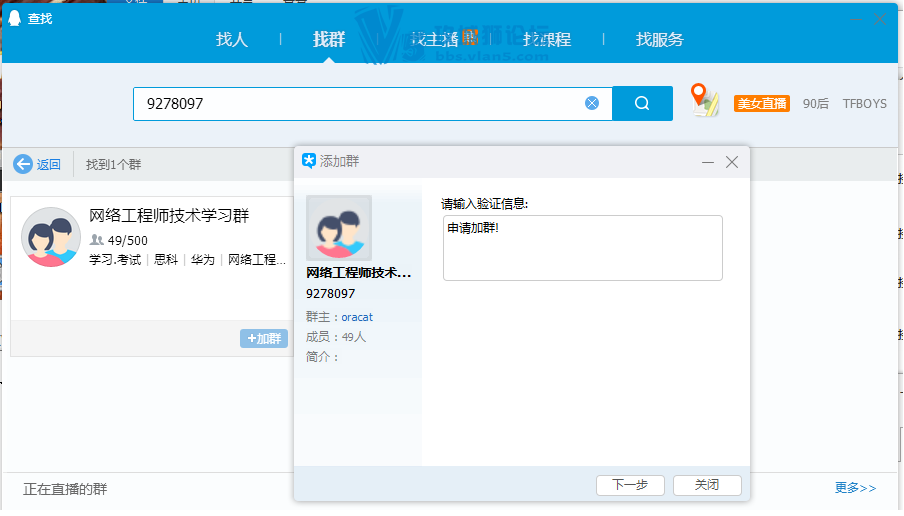Viewport: 904px width, 516px height.
Task: Click the +加群 button on group card
Action: point(264,339)
